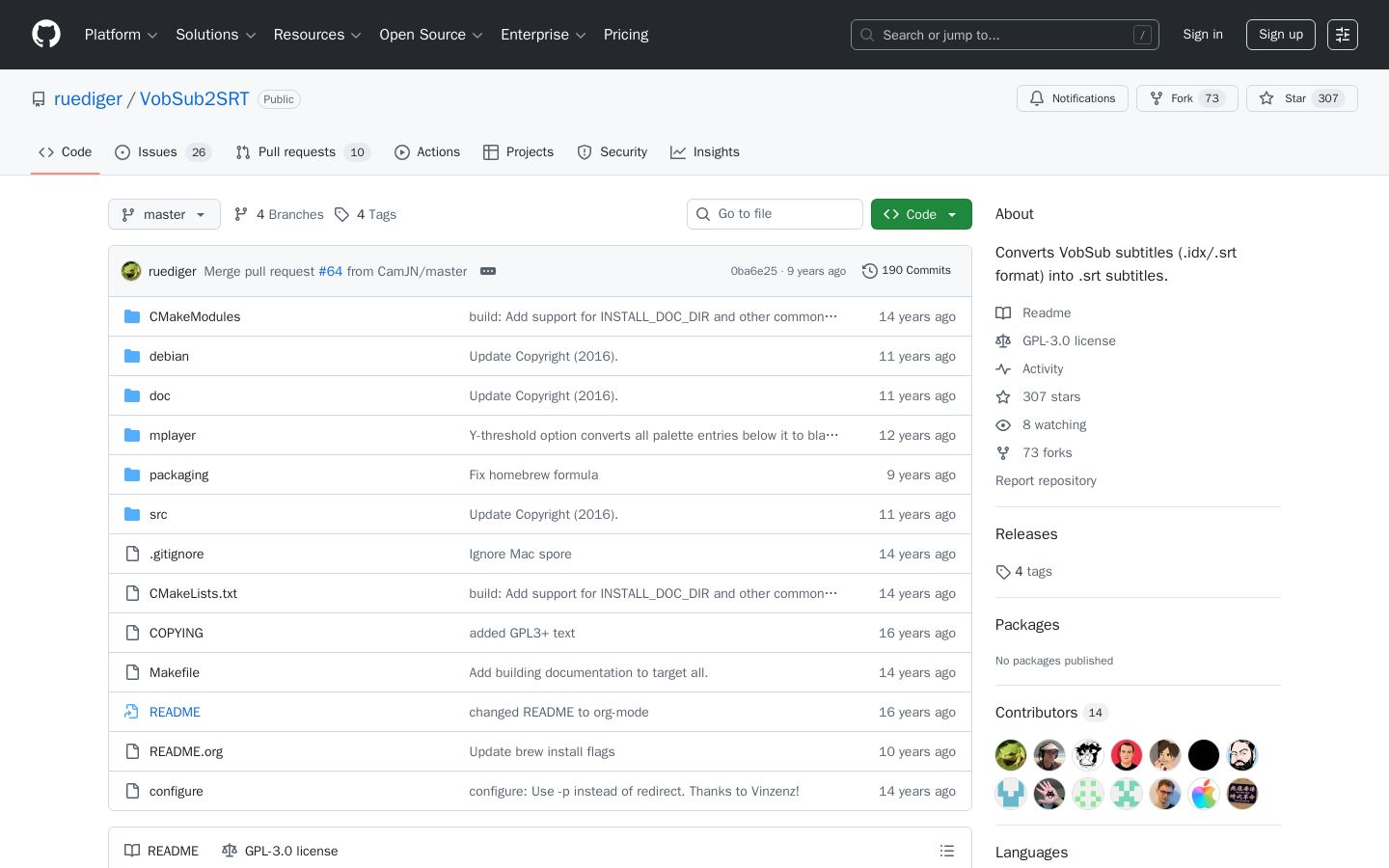This screenshot has width=1389, height=868.
Task: Select the GPL-3.0 license tab below files
Action: point(280,851)
